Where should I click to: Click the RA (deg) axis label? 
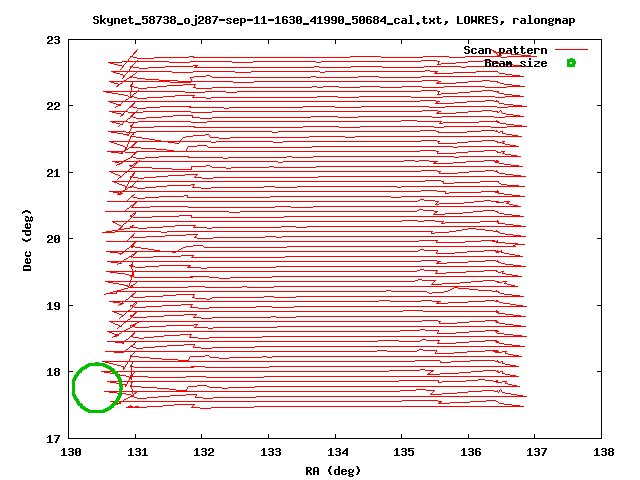pyautogui.click(x=333, y=471)
